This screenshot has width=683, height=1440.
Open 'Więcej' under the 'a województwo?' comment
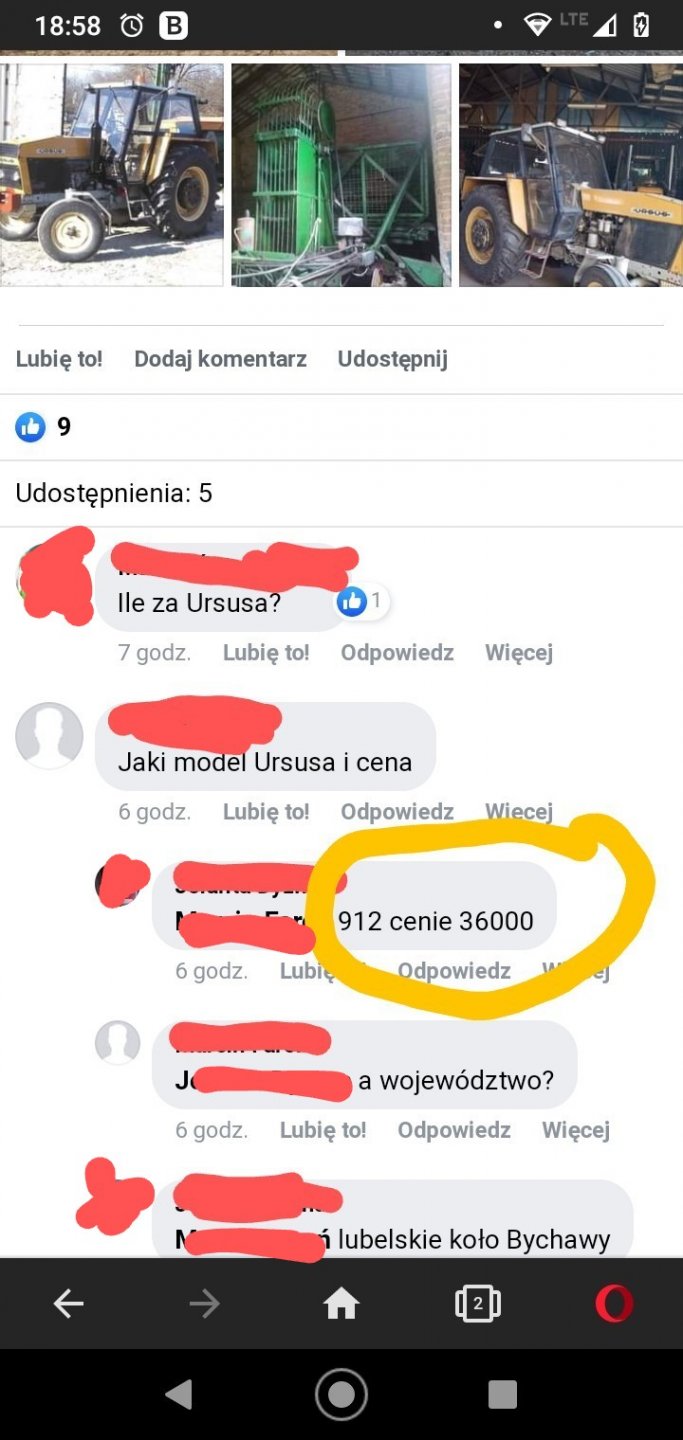pyautogui.click(x=576, y=1130)
